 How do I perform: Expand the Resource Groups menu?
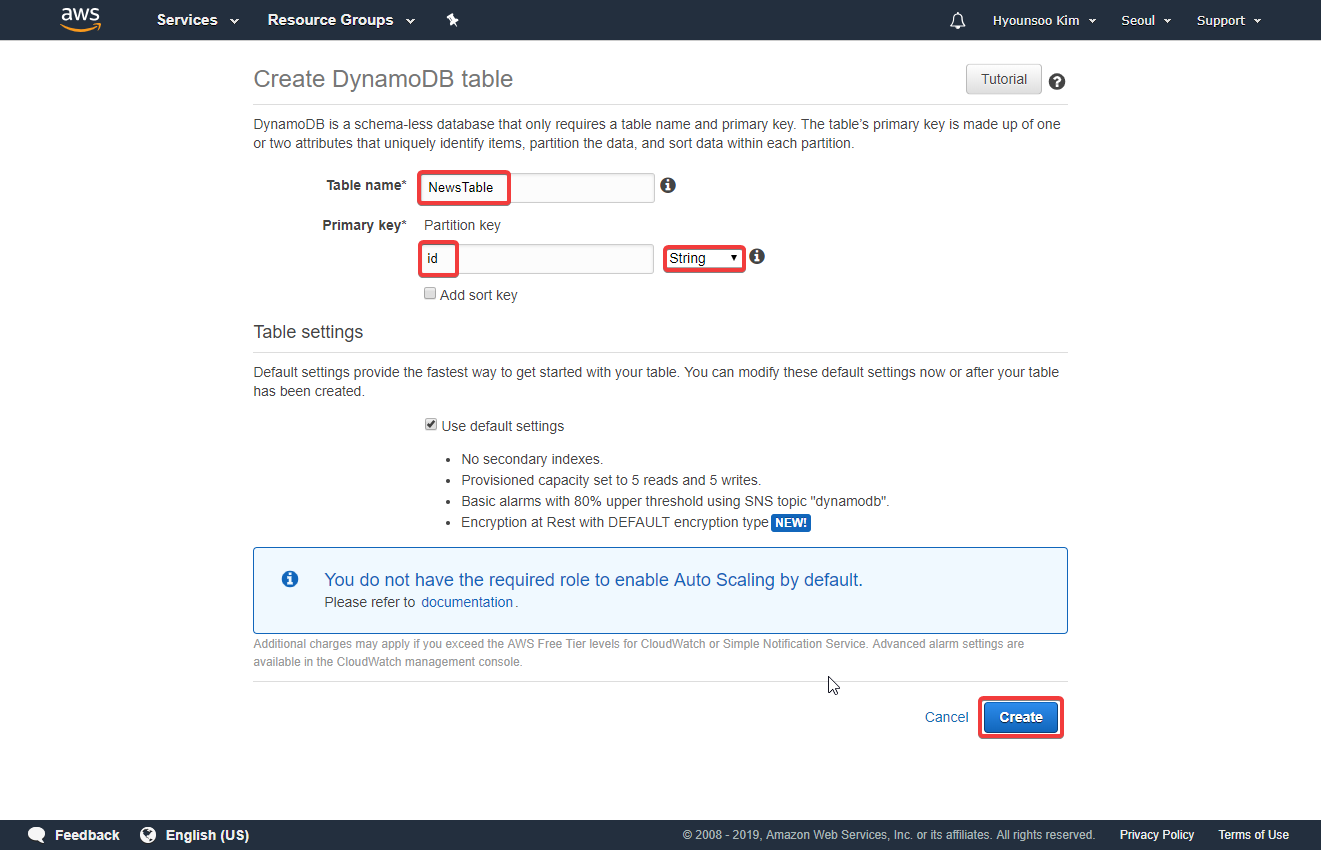pyautogui.click(x=341, y=20)
